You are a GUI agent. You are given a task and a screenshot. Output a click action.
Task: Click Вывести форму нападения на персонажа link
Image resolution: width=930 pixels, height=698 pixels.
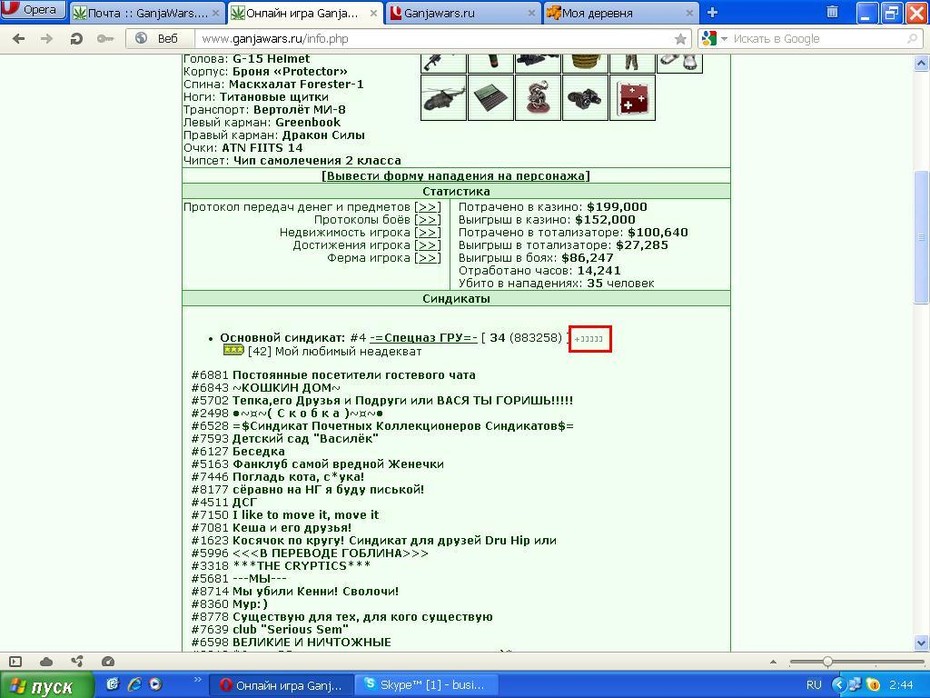click(456, 176)
